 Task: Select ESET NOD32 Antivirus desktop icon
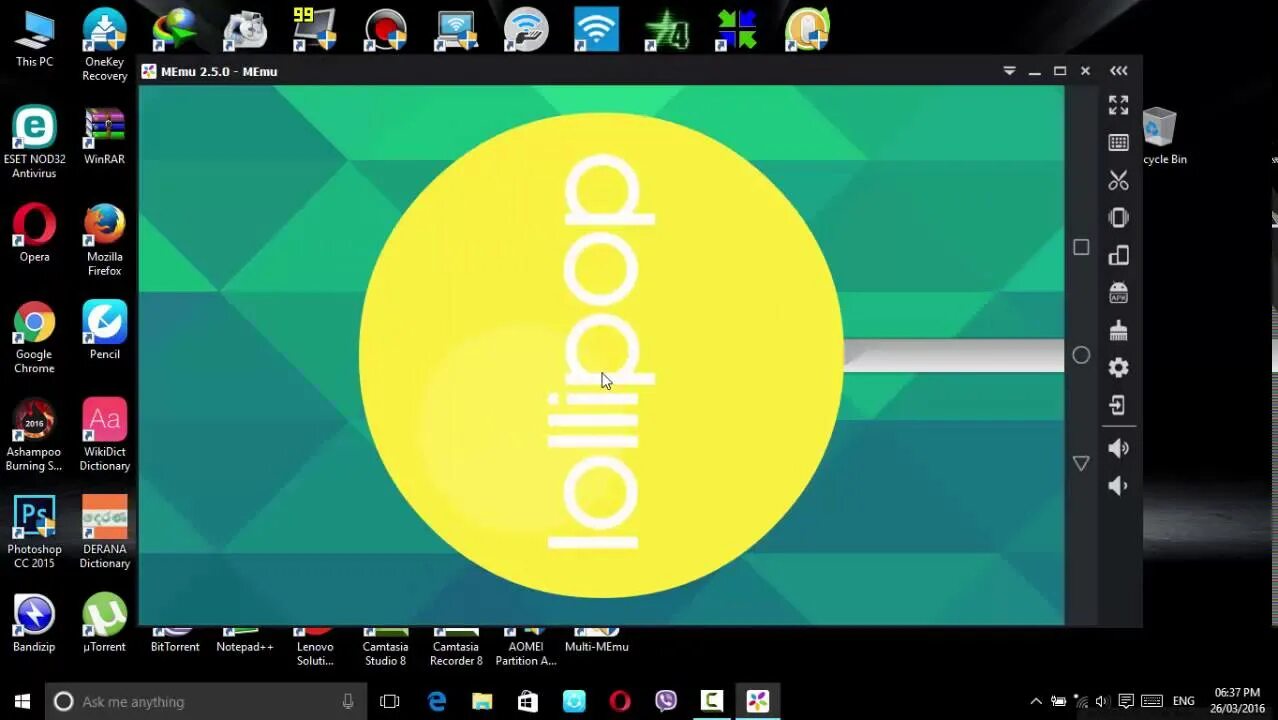(34, 142)
